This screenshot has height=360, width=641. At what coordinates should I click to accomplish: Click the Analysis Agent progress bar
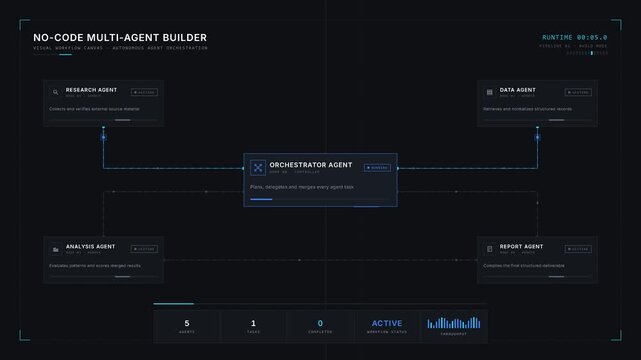pyautogui.click(x=103, y=277)
